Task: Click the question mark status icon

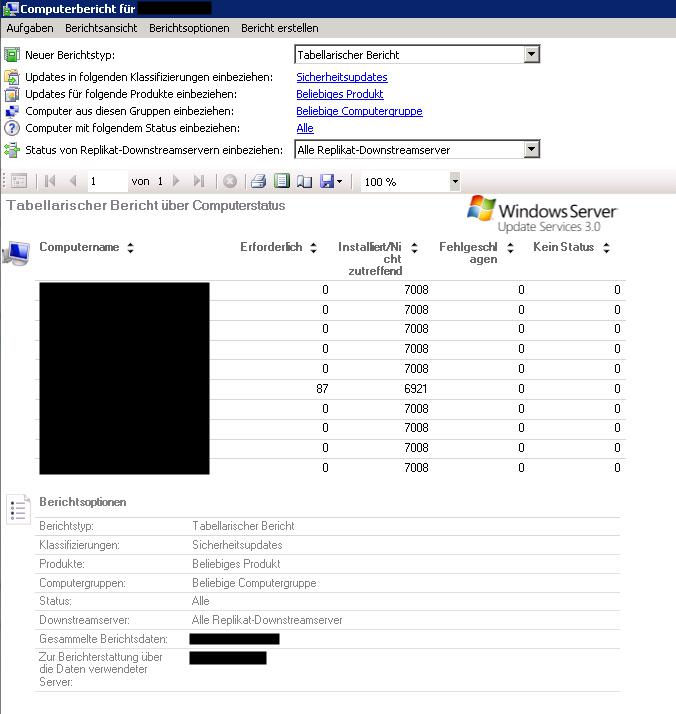Action: tap(12, 128)
